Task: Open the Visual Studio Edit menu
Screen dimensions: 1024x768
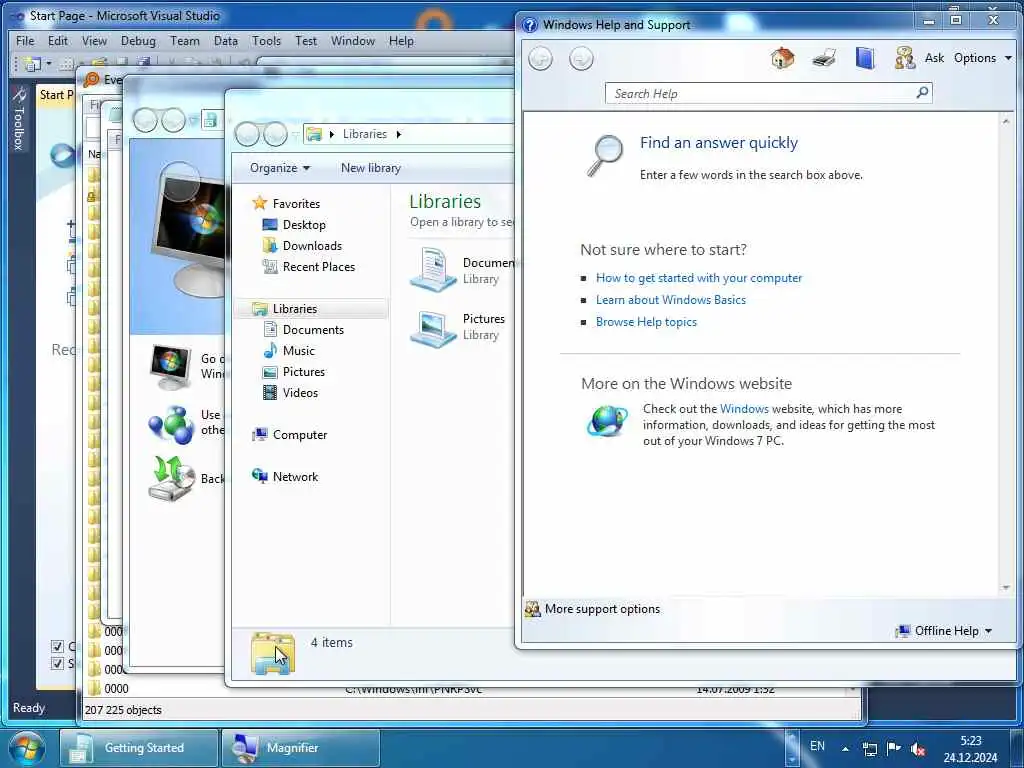Action: click(57, 40)
